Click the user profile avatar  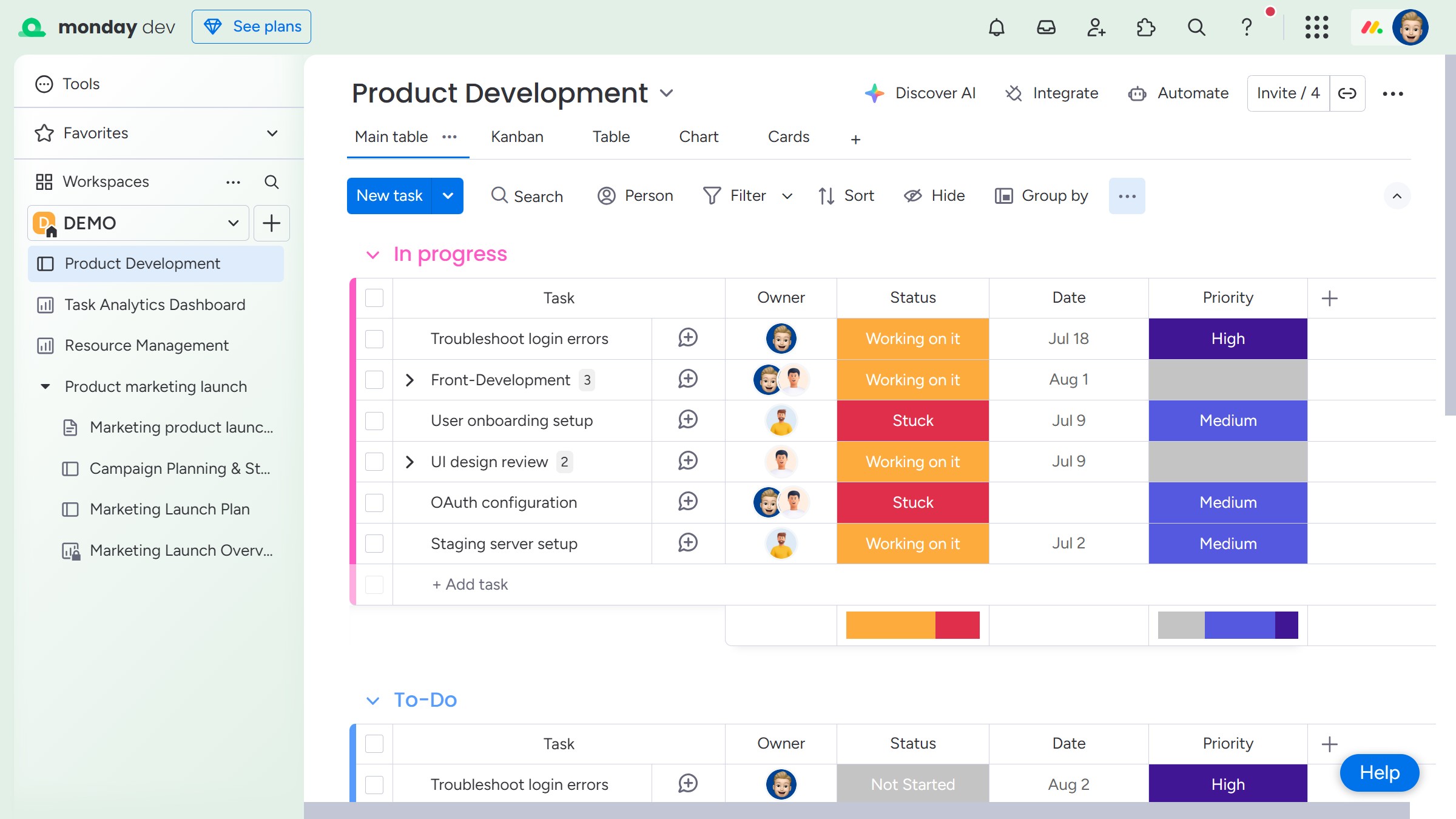pyautogui.click(x=1410, y=27)
